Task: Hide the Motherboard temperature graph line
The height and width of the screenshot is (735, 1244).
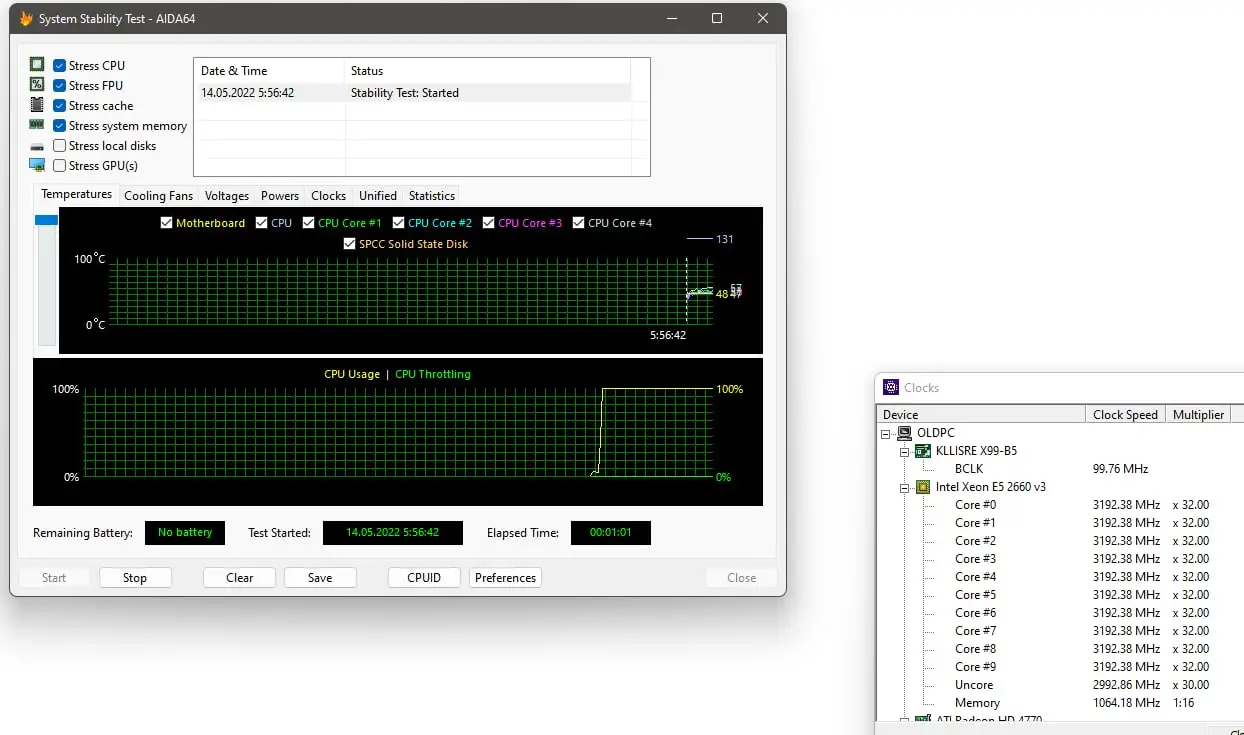Action: pos(167,223)
